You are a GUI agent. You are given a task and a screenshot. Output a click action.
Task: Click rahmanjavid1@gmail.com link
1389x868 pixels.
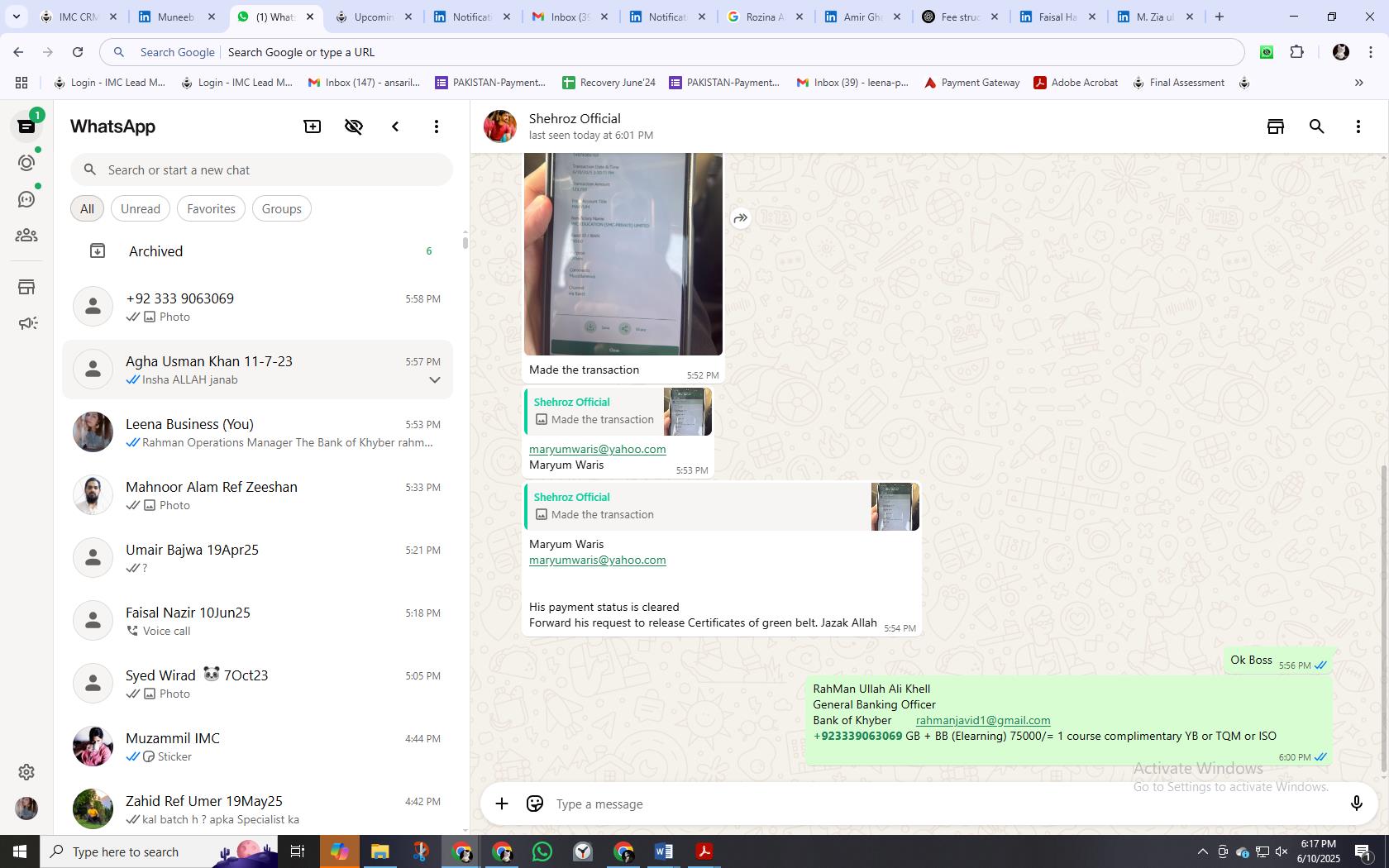(x=983, y=720)
